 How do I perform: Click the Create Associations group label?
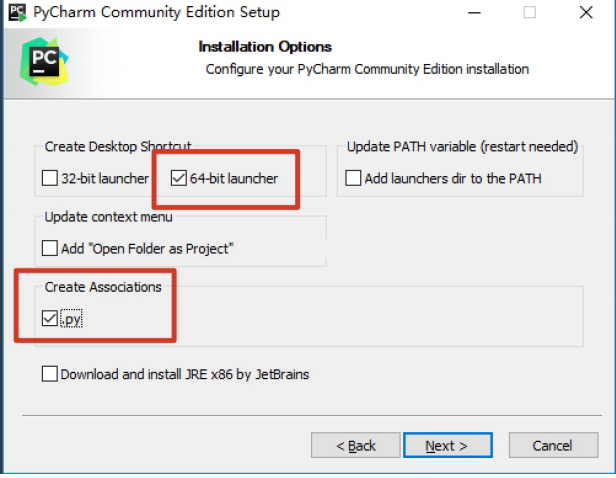pos(103,287)
